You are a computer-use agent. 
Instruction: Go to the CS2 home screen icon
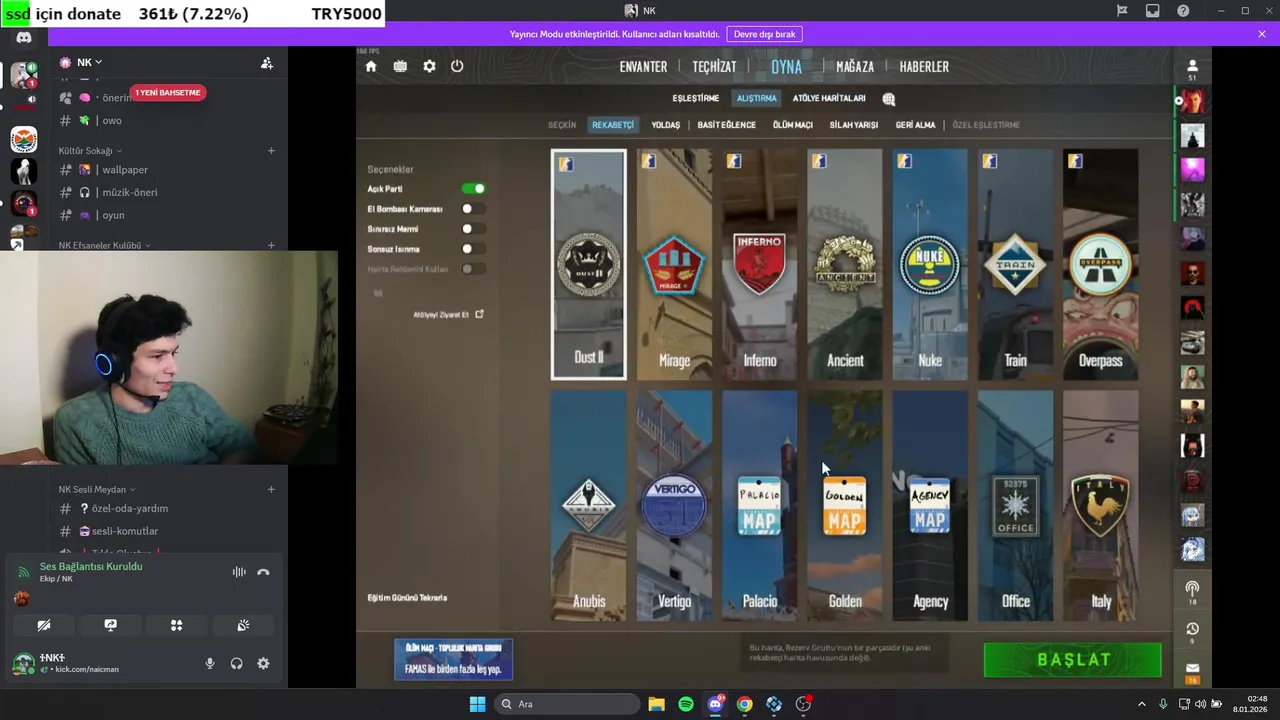371,66
